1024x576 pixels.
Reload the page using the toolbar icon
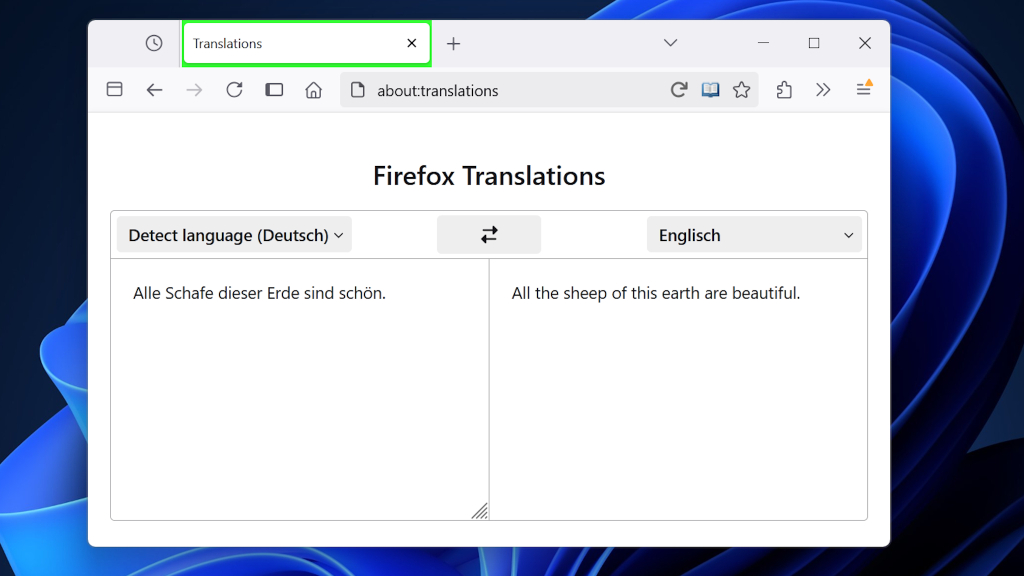[x=234, y=89]
